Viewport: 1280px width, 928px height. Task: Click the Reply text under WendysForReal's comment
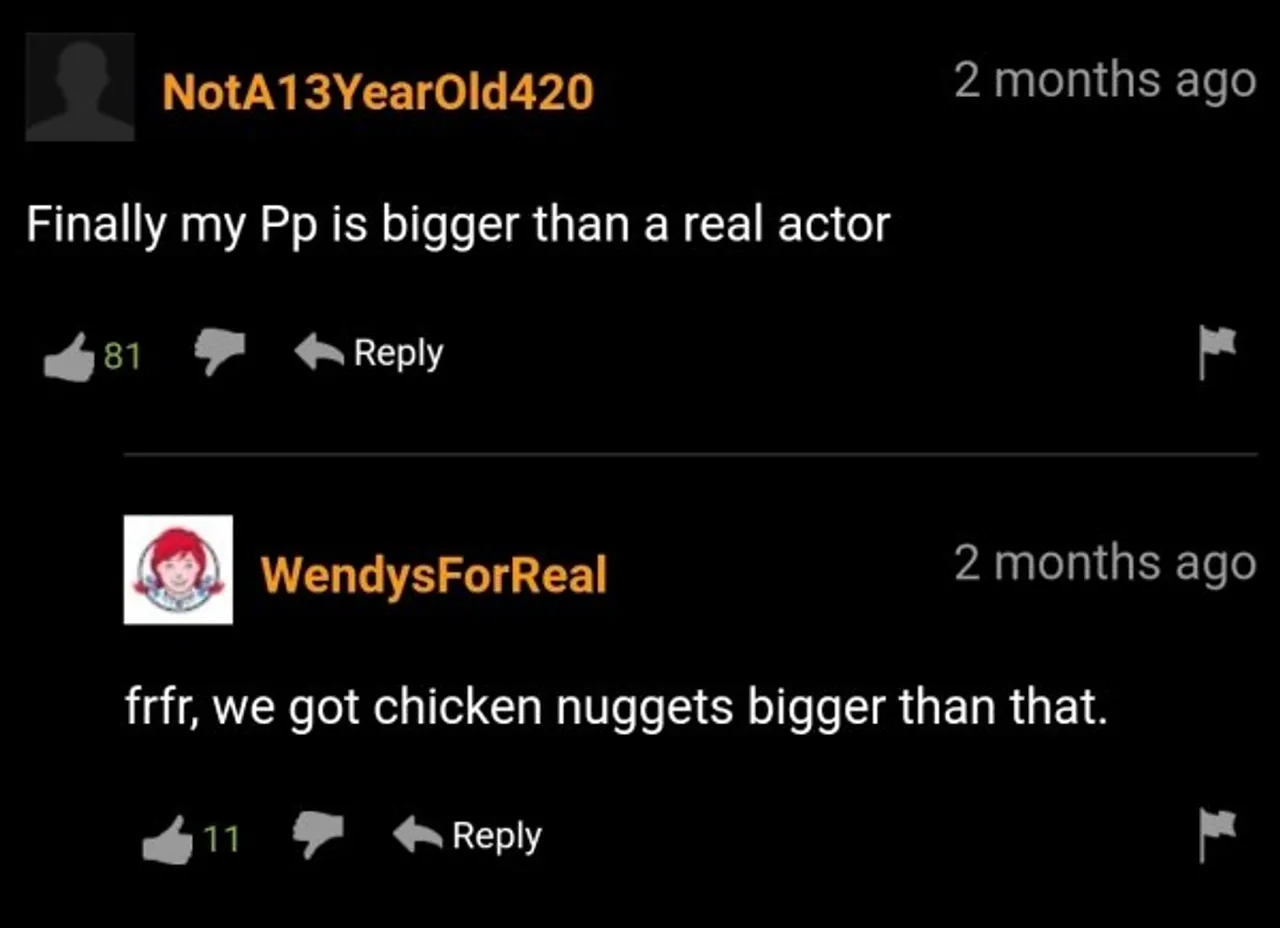point(497,836)
